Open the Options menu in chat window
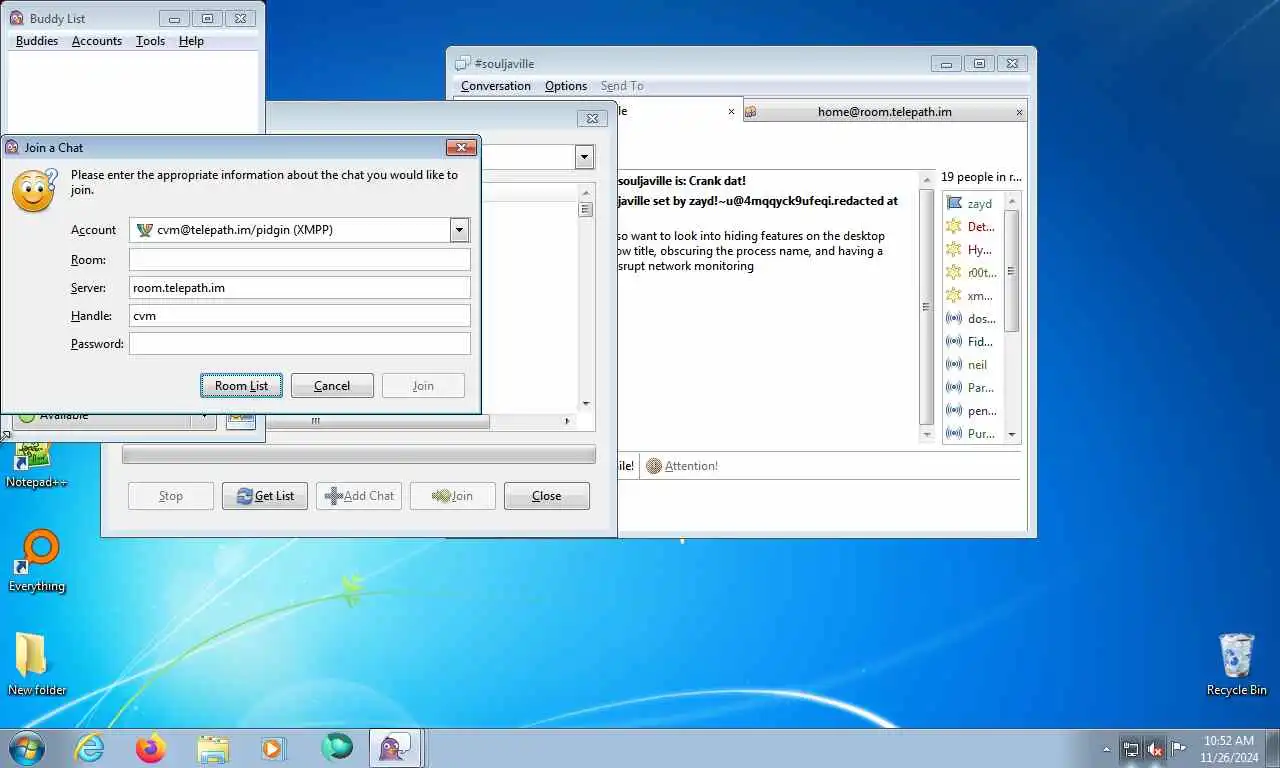Image resolution: width=1280 pixels, height=768 pixels. coord(566,86)
